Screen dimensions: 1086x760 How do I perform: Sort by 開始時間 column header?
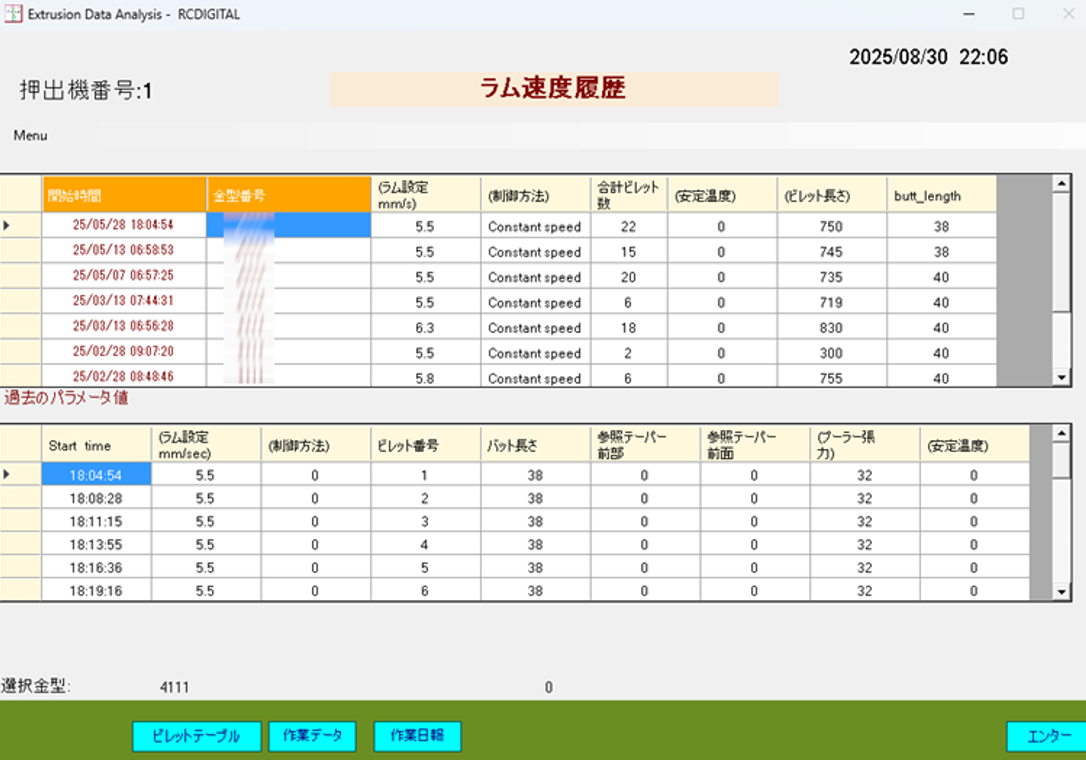tap(124, 195)
